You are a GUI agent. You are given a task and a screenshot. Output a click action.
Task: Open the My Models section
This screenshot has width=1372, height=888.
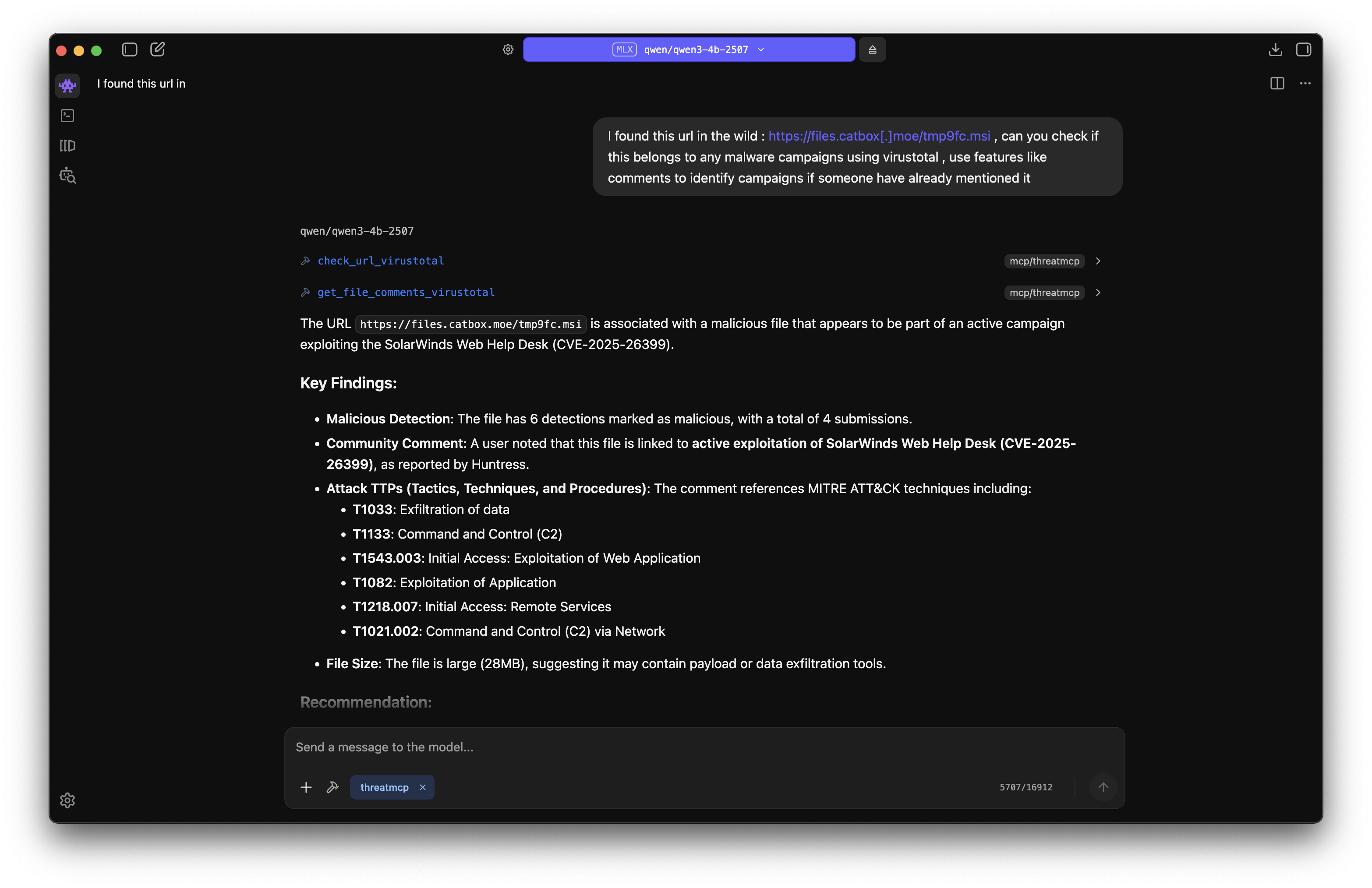point(67,145)
